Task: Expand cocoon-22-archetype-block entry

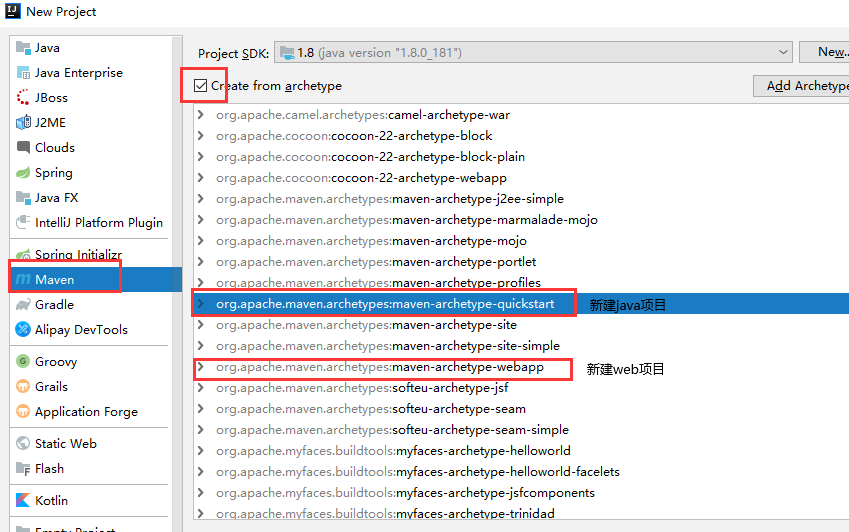Action: (x=201, y=135)
